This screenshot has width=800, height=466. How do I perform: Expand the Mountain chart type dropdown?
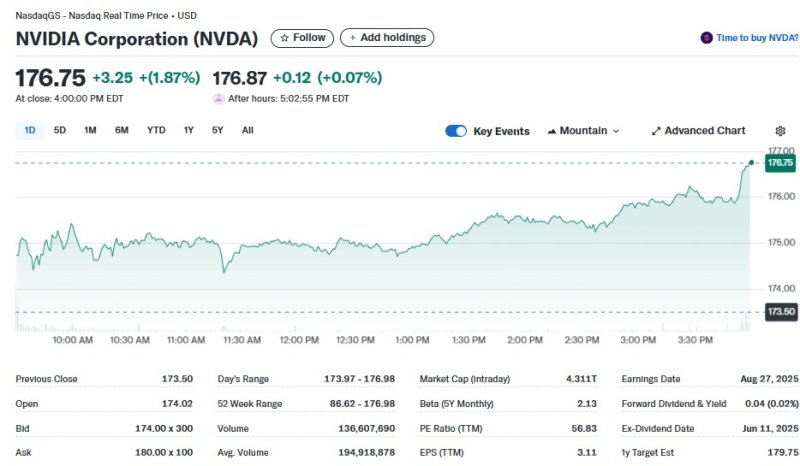[616, 131]
